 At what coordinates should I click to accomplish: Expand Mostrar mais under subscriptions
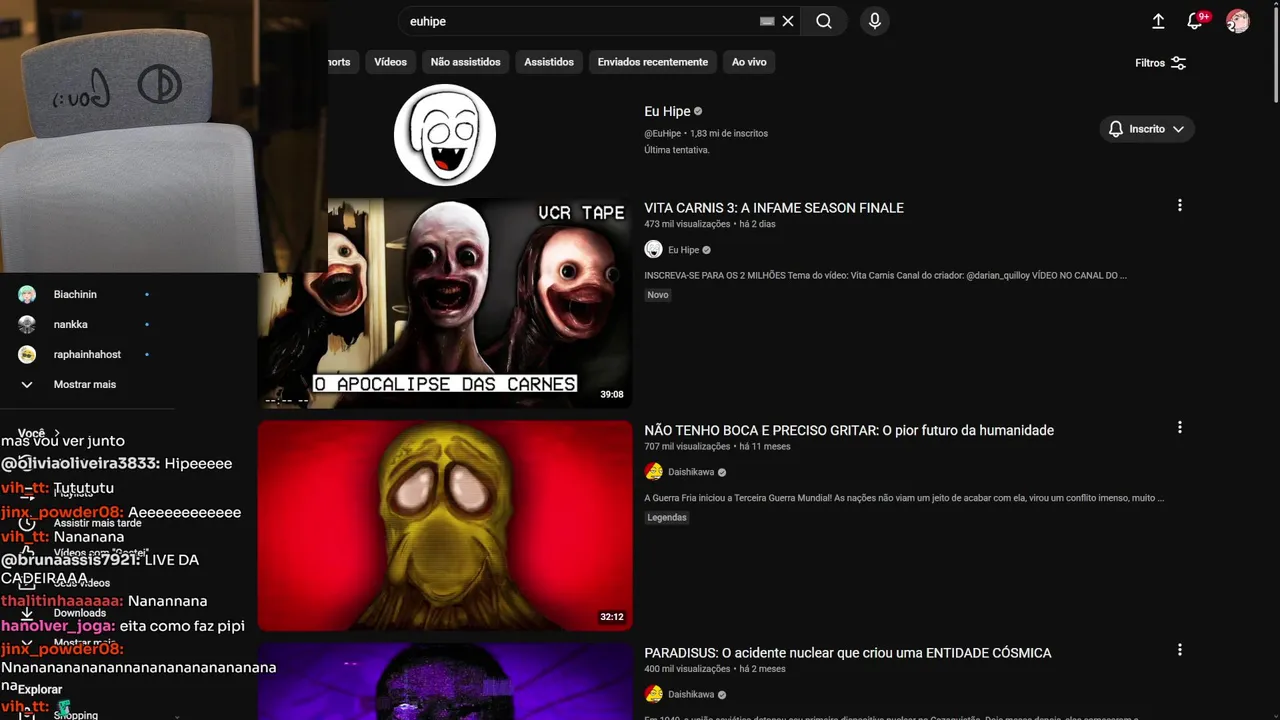87,384
